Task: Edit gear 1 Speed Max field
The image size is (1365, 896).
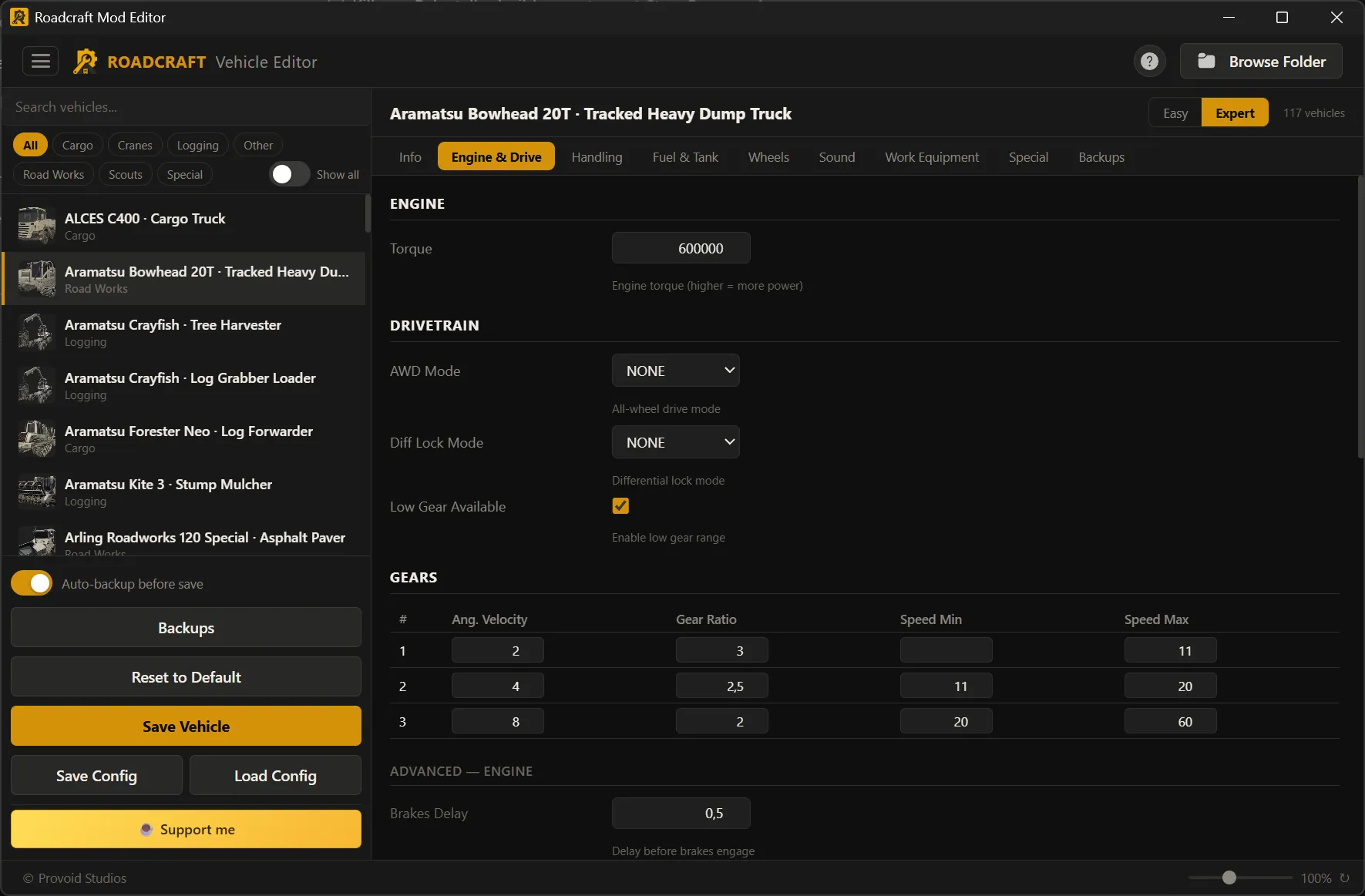Action: tap(1170, 650)
